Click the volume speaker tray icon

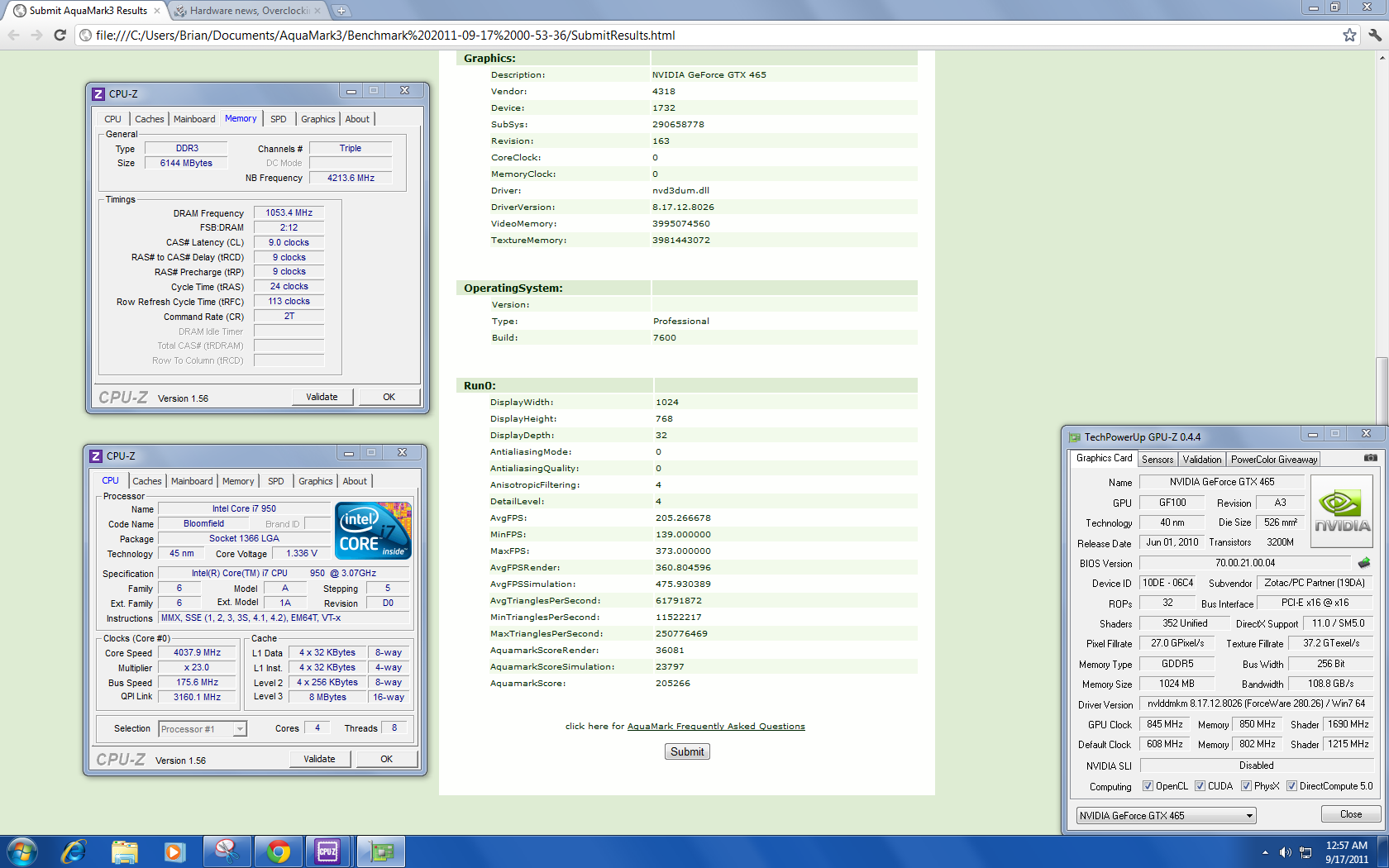click(1285, 852)
